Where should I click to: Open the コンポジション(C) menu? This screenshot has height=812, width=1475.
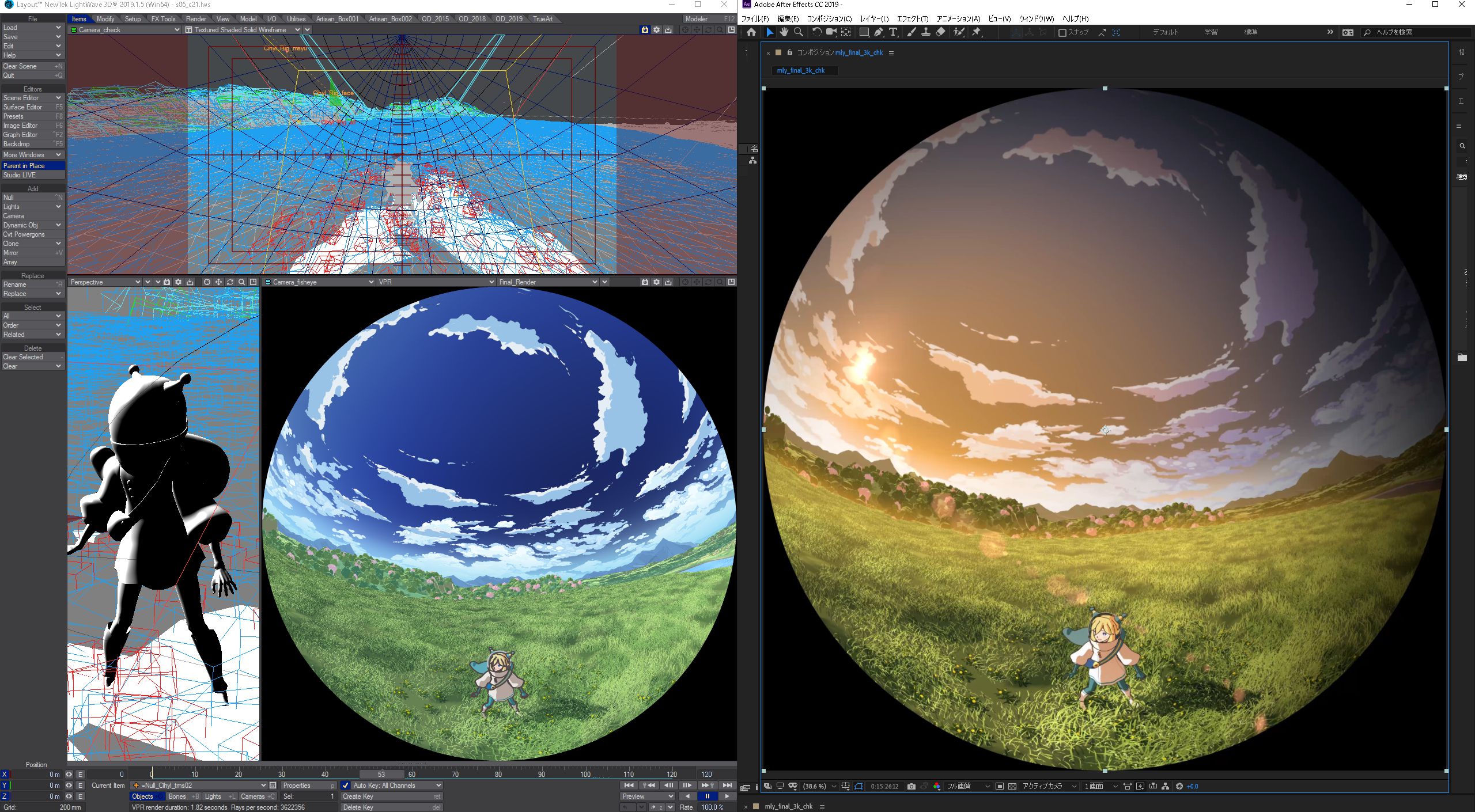coord(829,19)
